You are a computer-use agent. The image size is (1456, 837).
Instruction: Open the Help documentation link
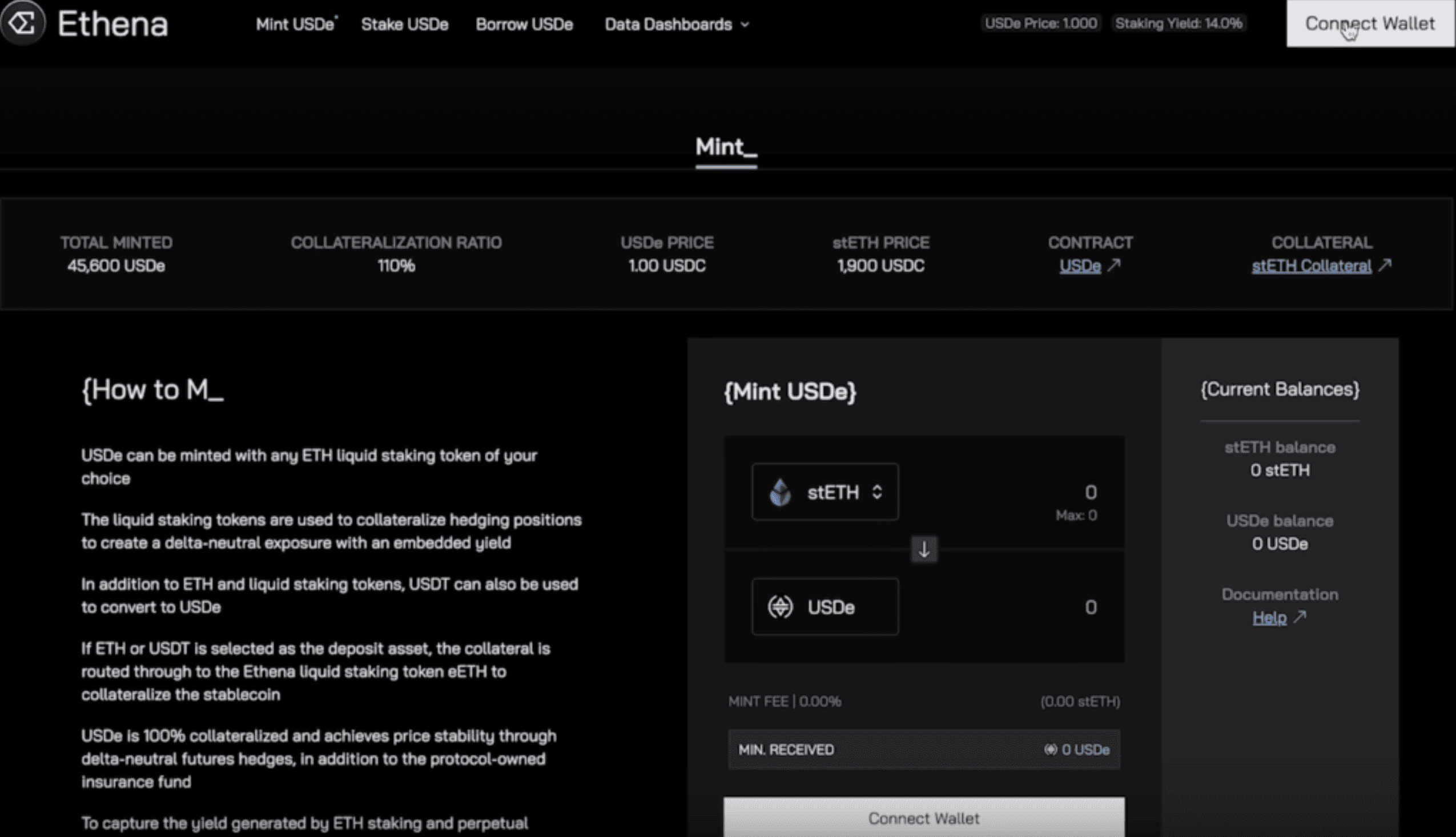click(x=1269, y=618)
